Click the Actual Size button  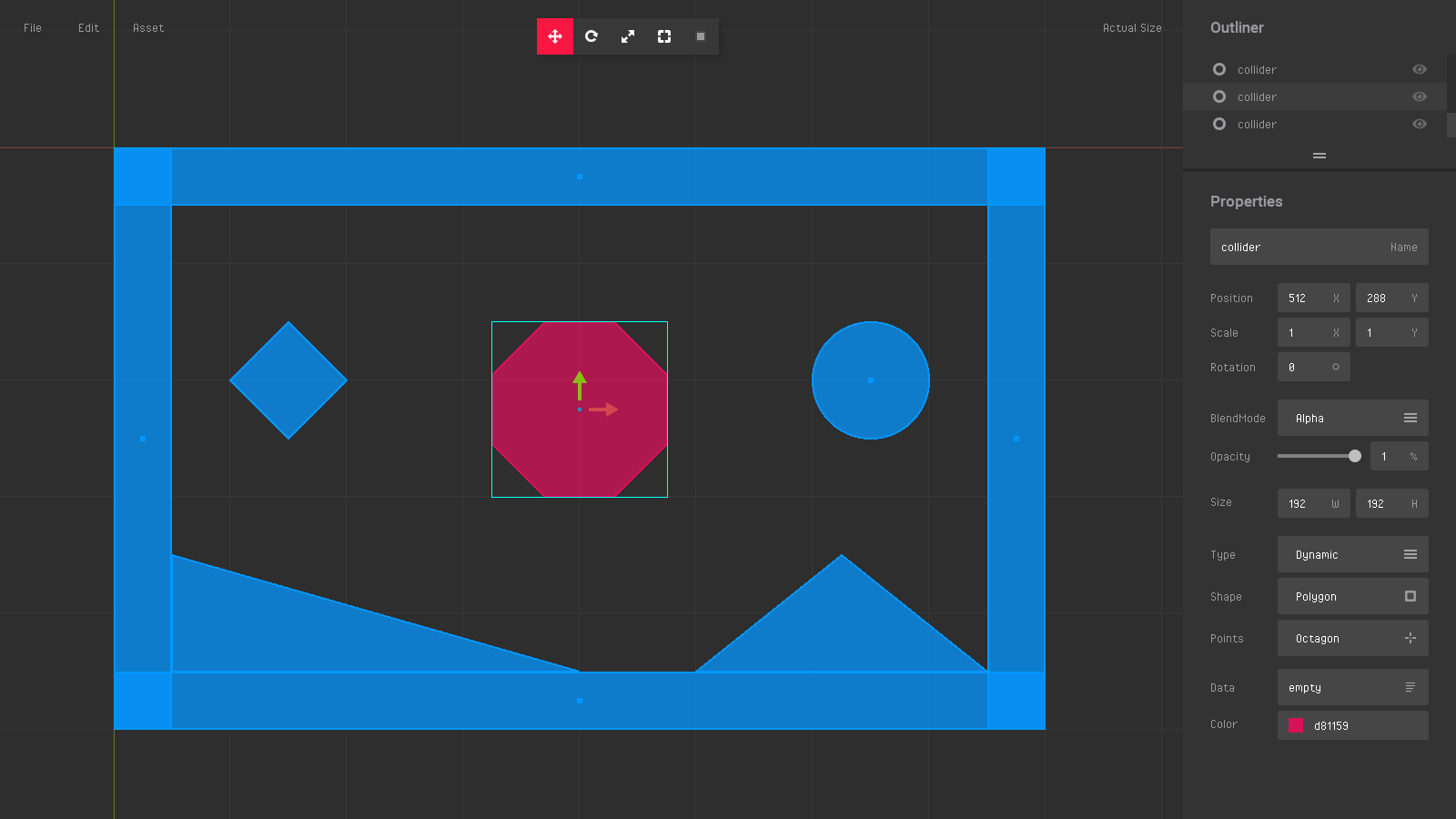pos(1131,28)
